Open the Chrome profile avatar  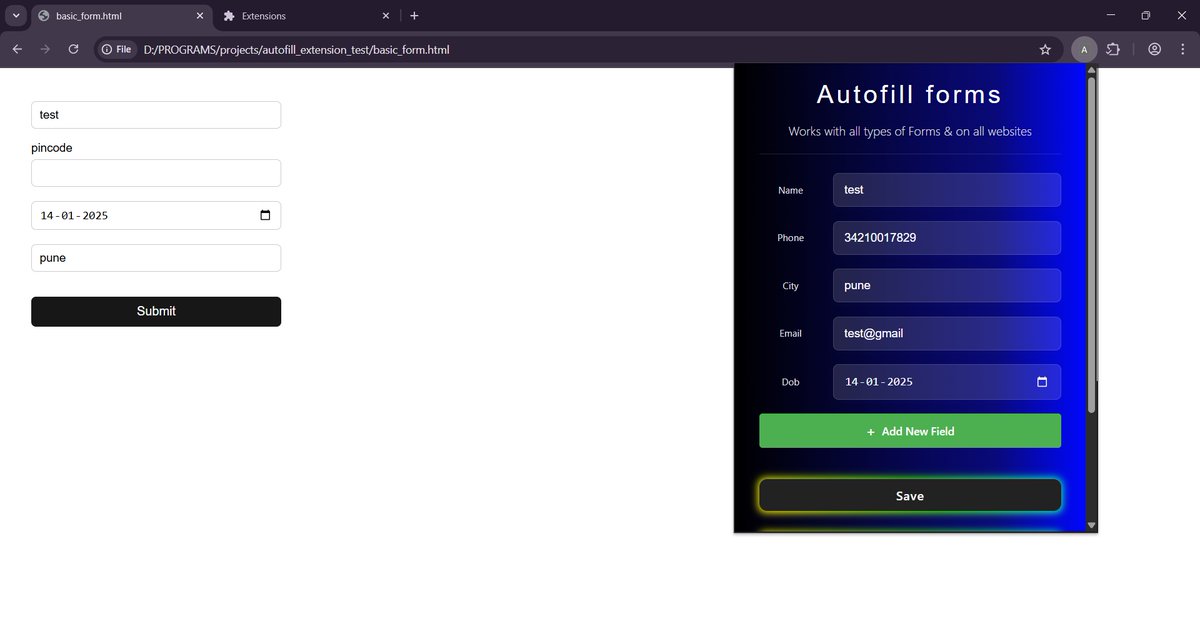(x=1155, y=49)
